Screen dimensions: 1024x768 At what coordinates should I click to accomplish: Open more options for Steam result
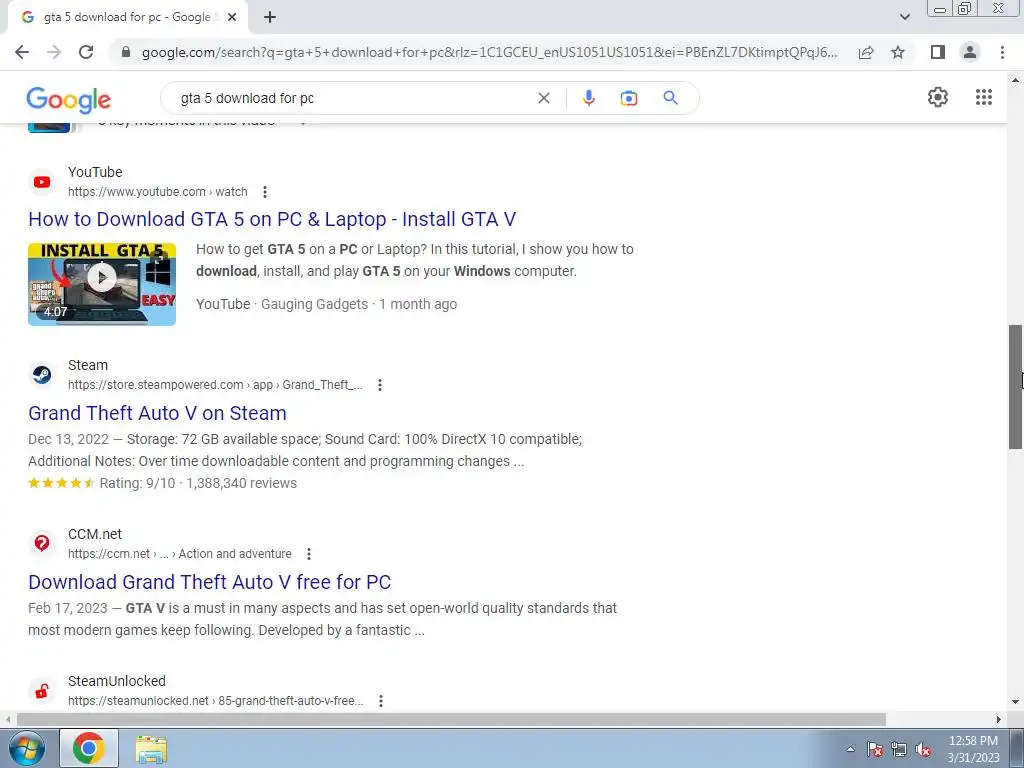[379, 385]
